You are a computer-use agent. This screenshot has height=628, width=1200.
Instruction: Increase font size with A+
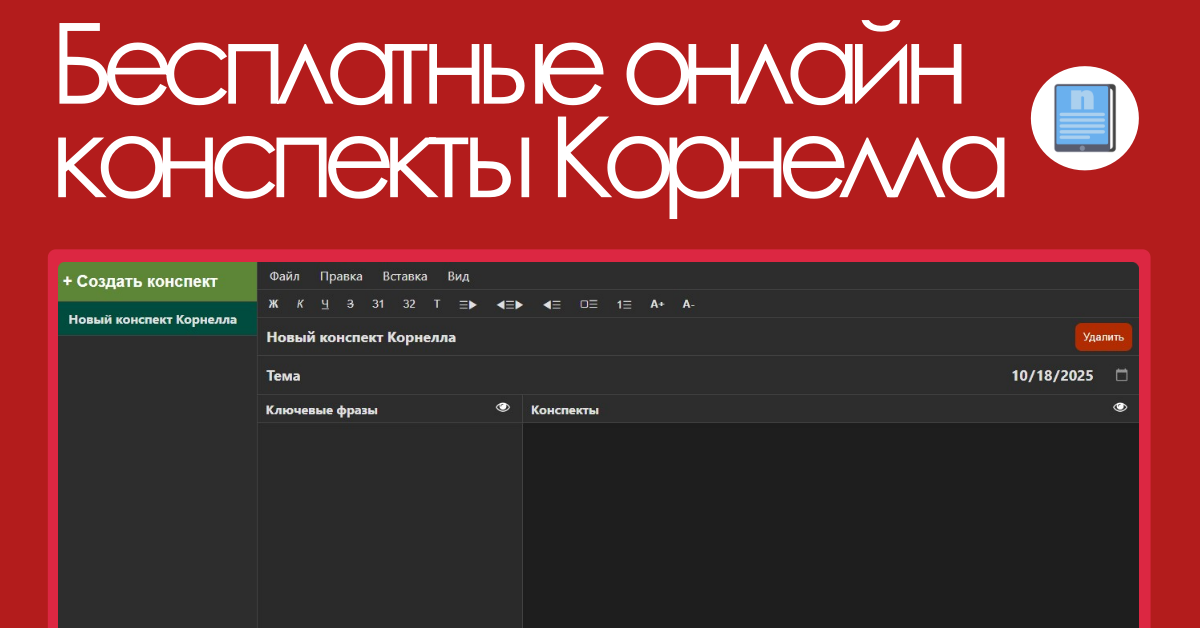[657, 304]
